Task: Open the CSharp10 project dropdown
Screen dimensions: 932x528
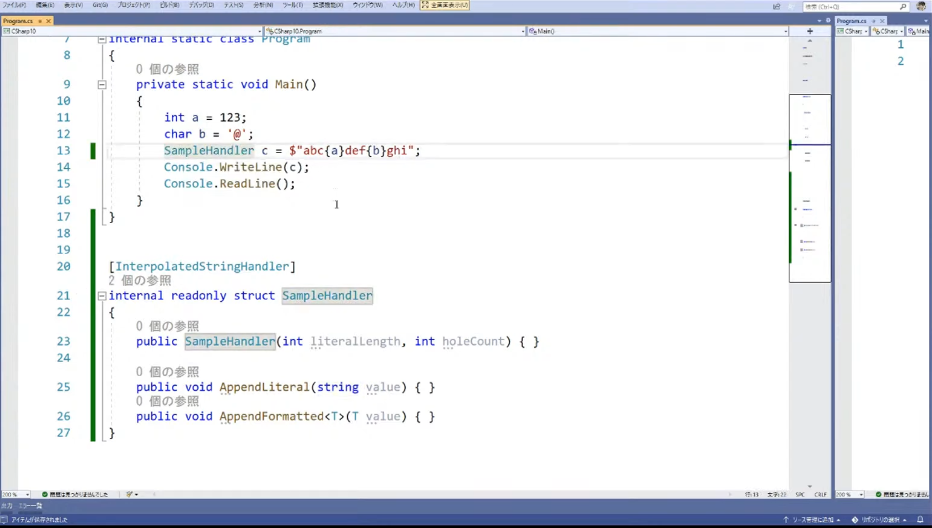Action: tap(132, 31)
